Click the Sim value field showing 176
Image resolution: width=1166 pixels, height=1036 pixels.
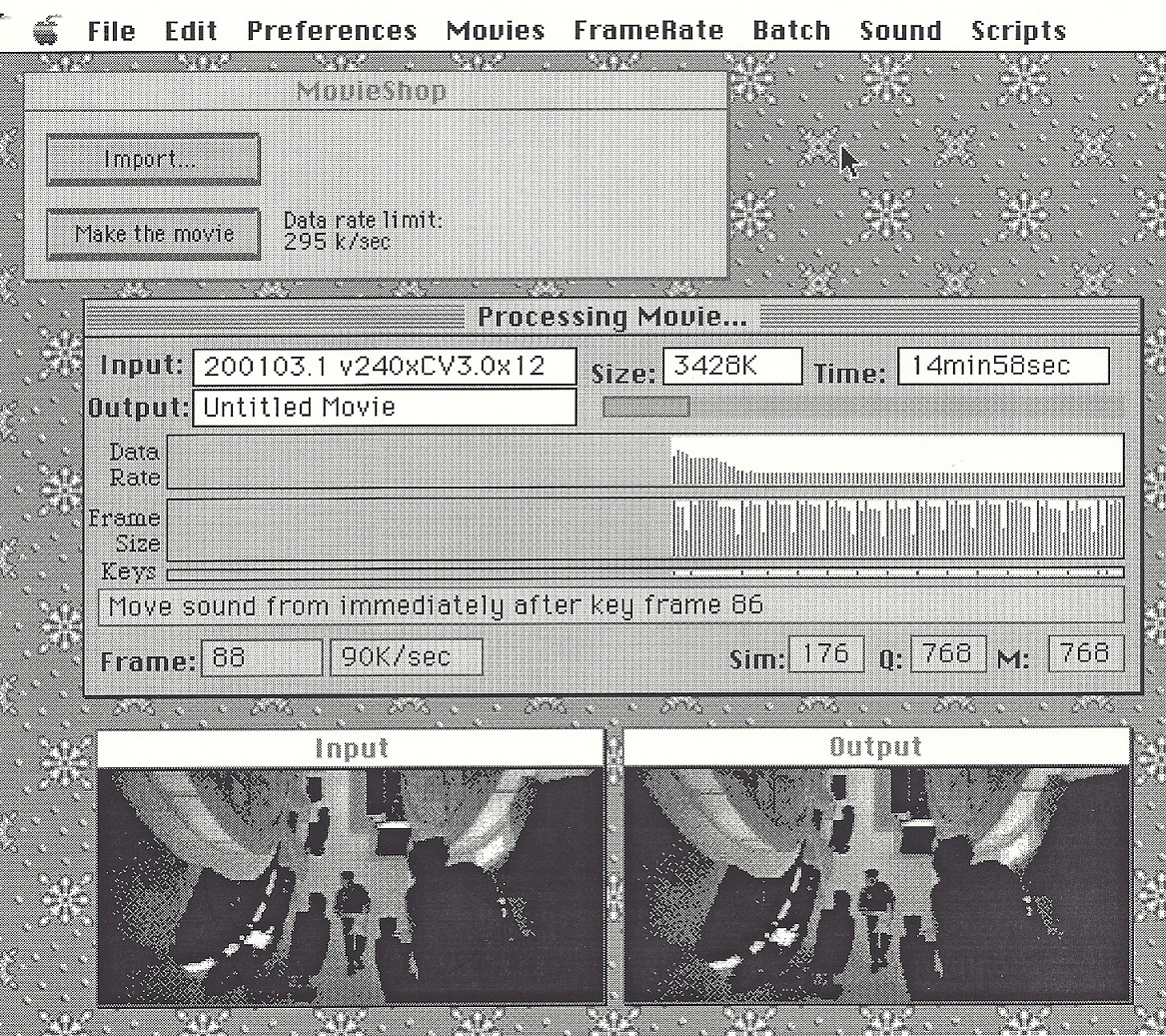click(x=826, y=653)
